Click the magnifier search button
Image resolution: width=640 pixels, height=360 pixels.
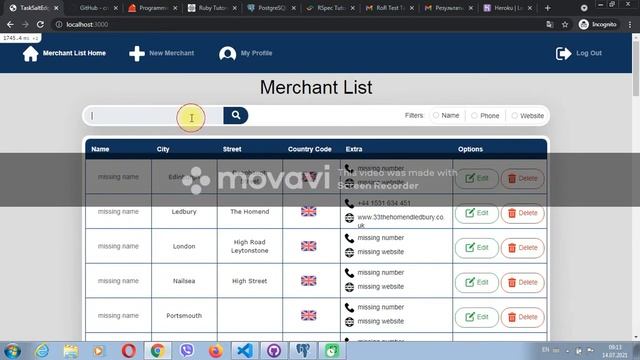(236, 116)
